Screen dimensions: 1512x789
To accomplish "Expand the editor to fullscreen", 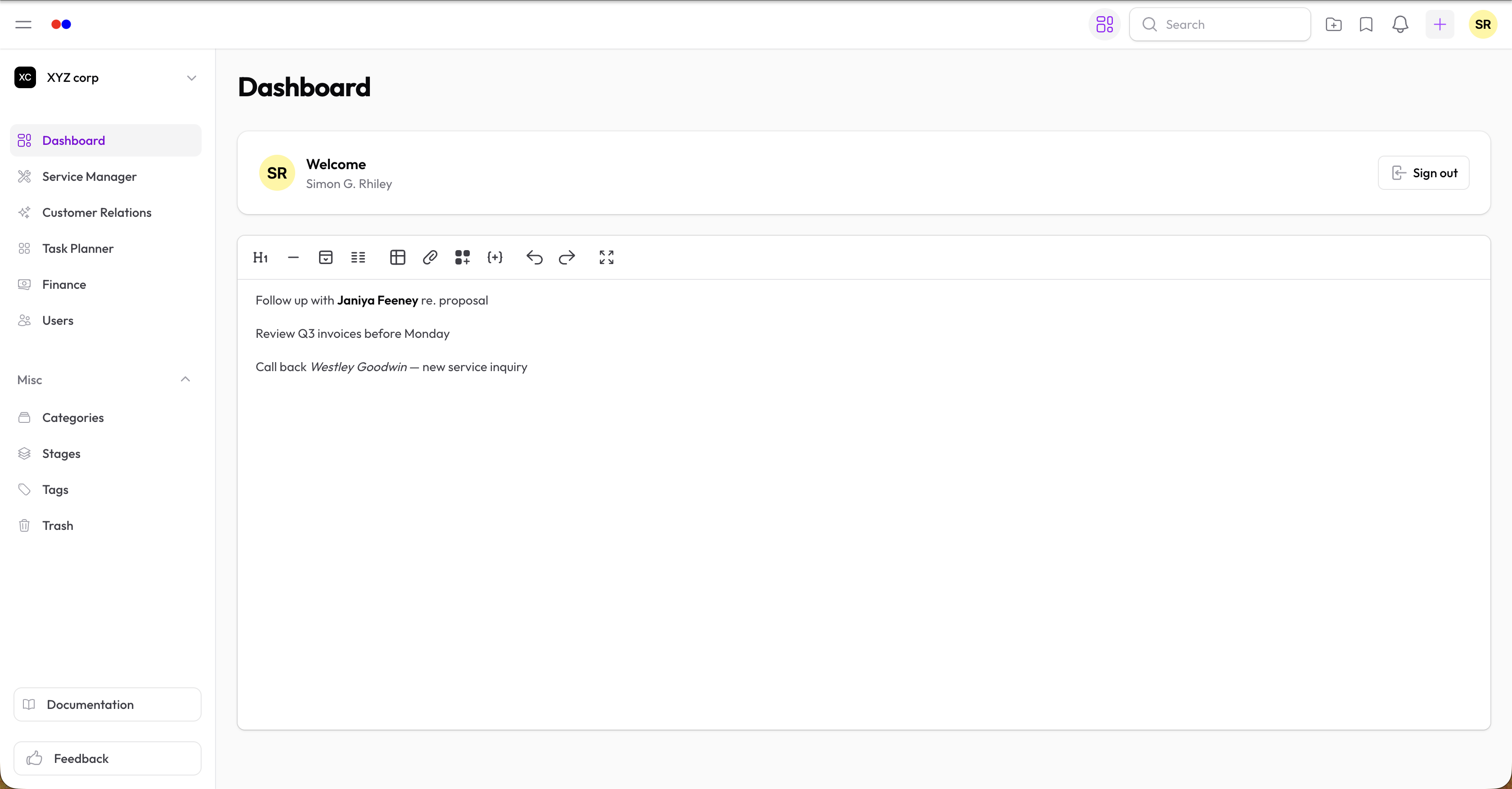I will point(606,257).
